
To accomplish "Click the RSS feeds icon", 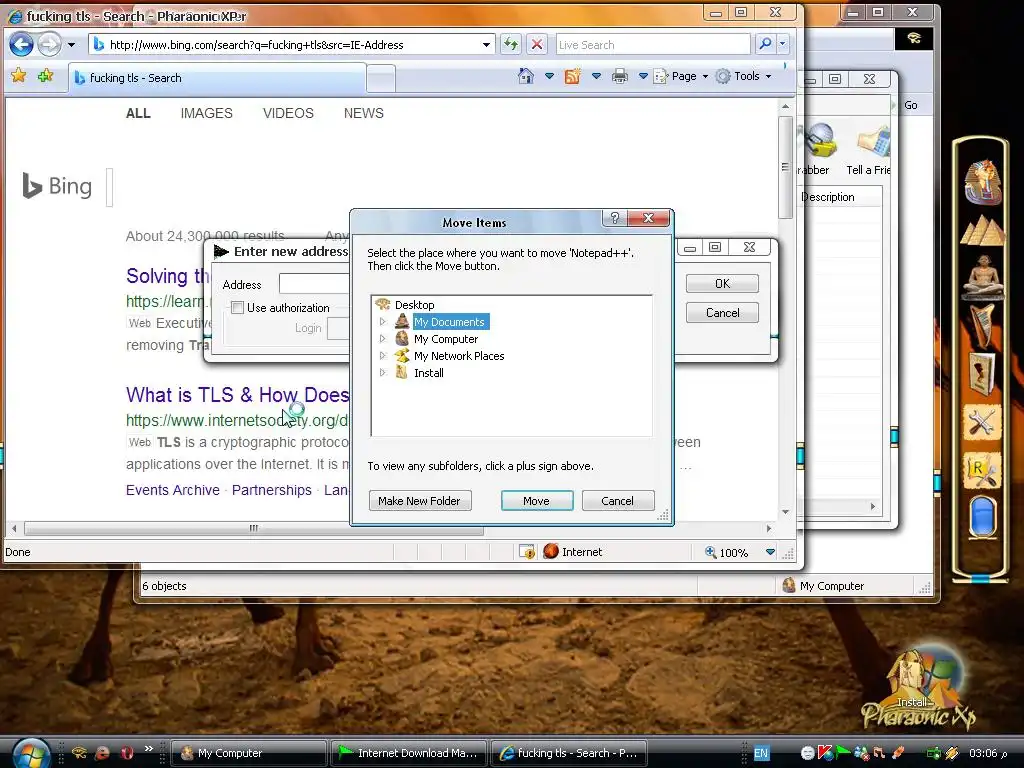I will pyautogui.click(x=573, y=76).
